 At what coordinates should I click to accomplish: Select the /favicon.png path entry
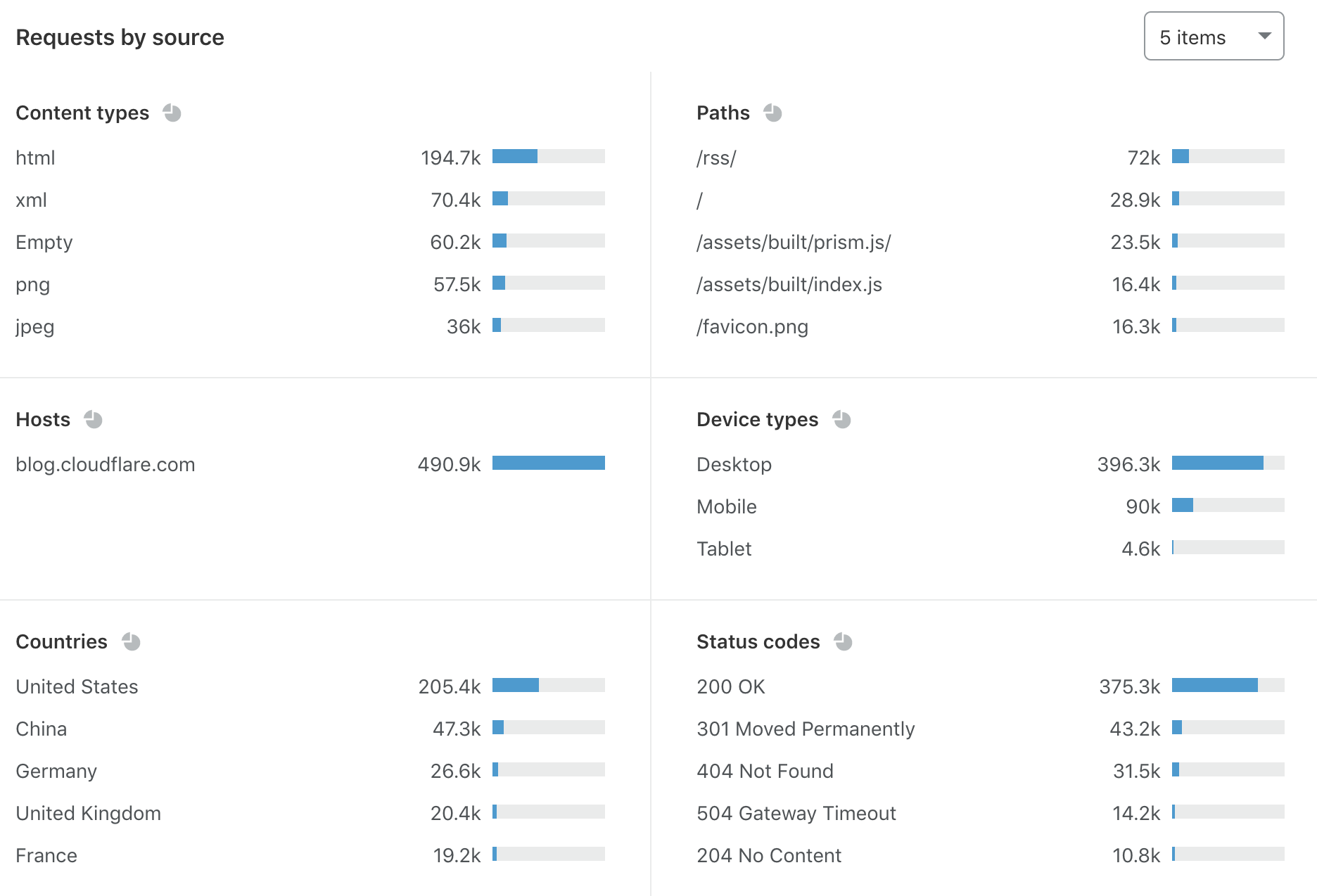point(752,327)
